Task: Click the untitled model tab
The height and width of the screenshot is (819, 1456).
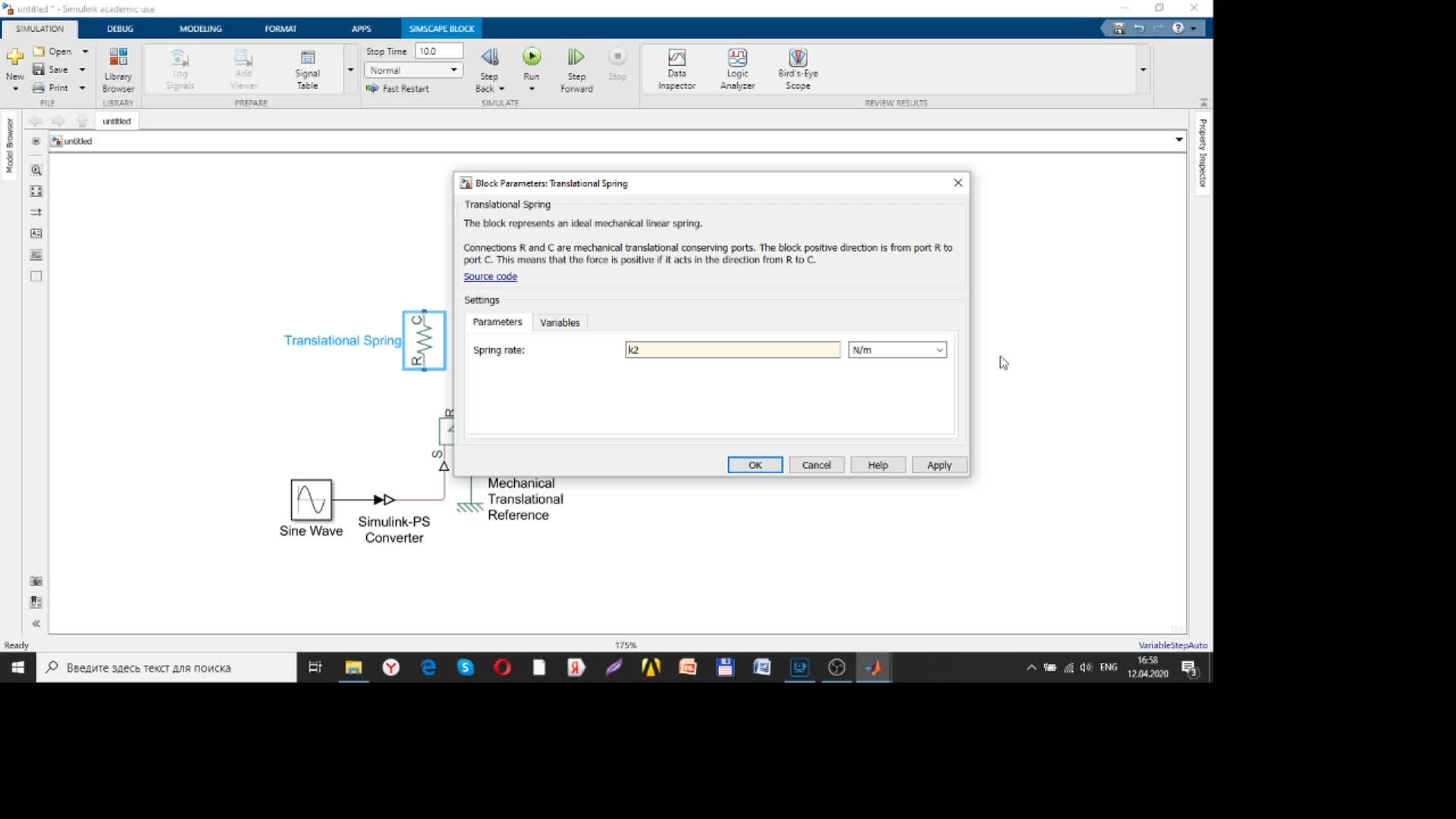Action: [117, 121]
